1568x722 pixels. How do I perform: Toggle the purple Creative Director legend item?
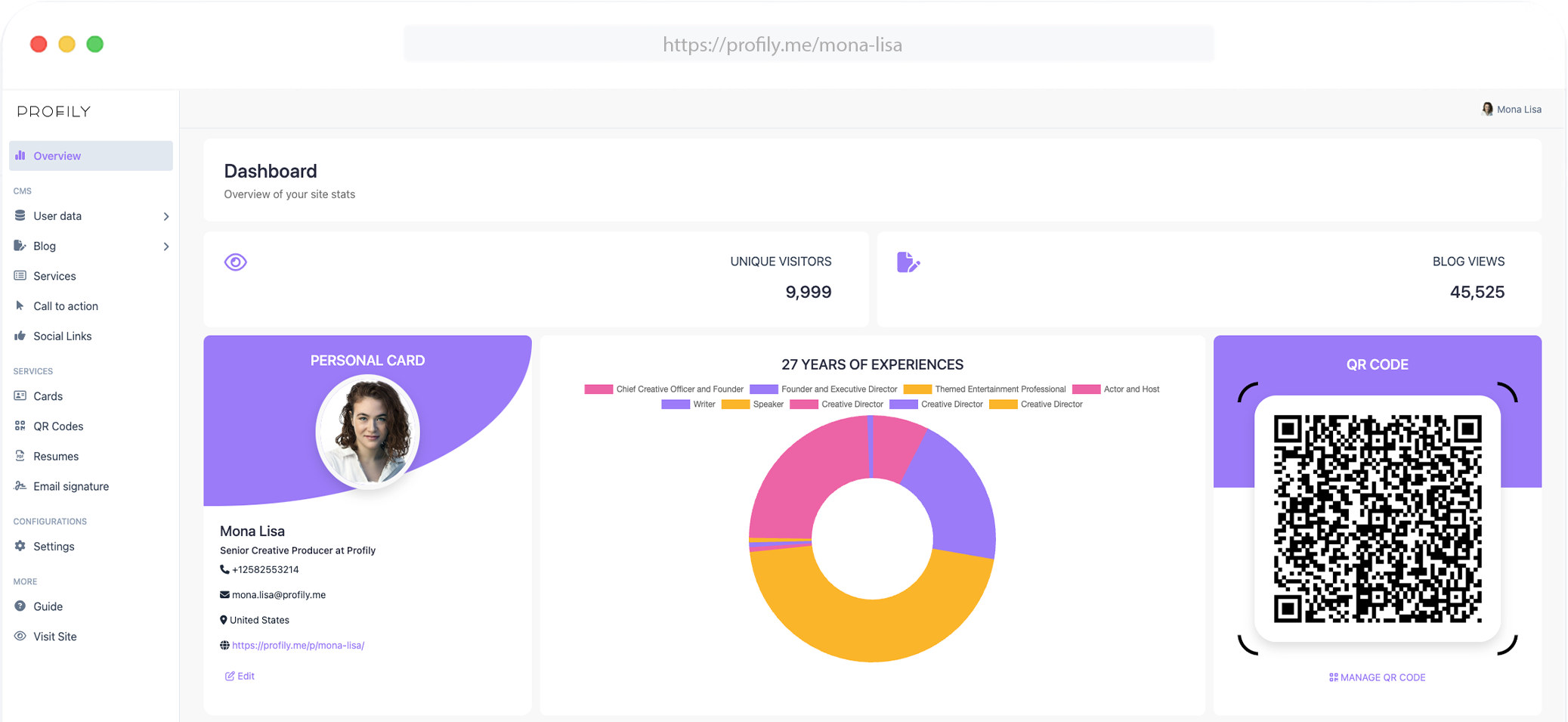[936, 404]
